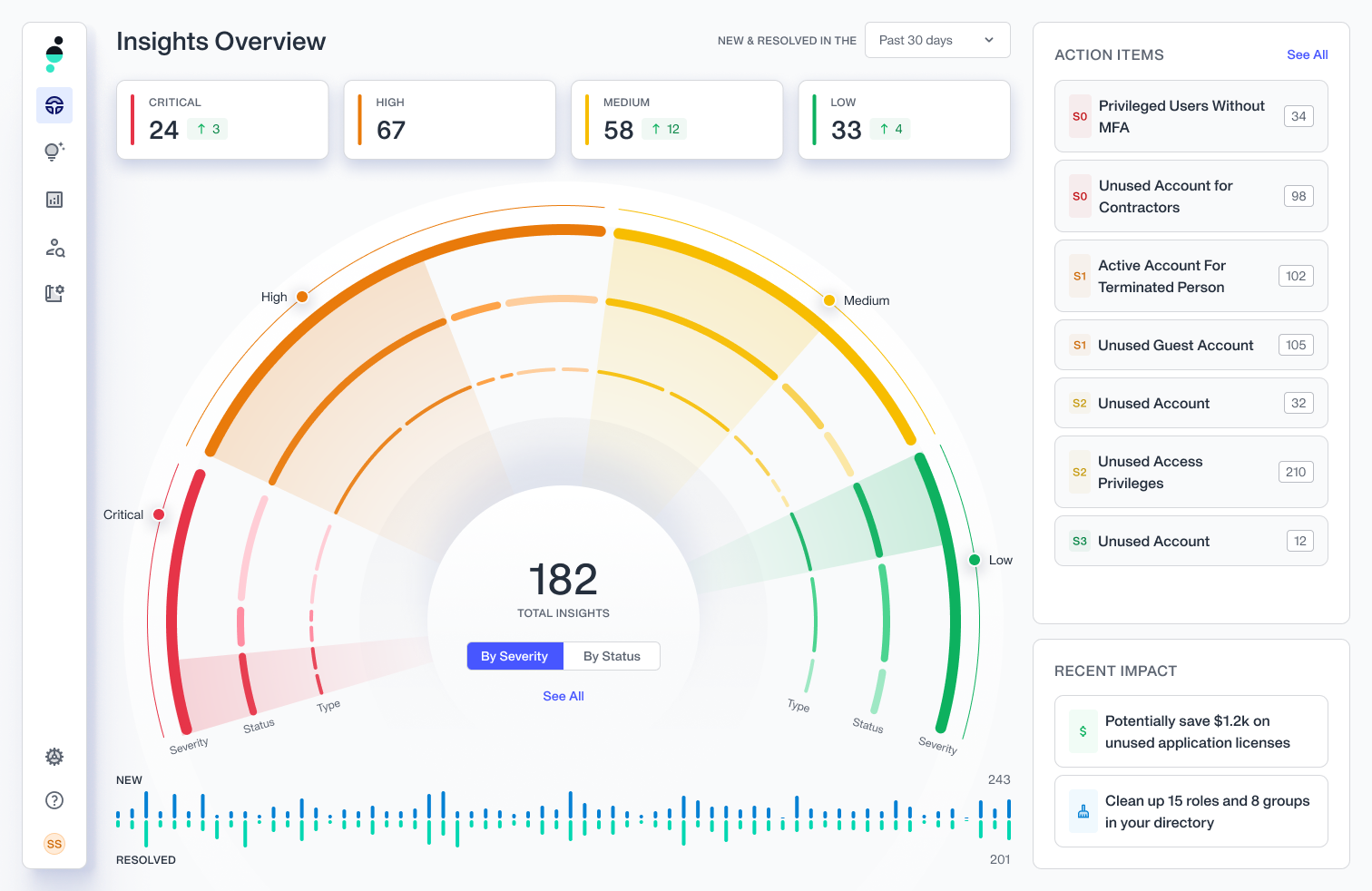1372x891 pixels.
Task: Open the bar chart reports sidebar icon
Action: point(54,200)
